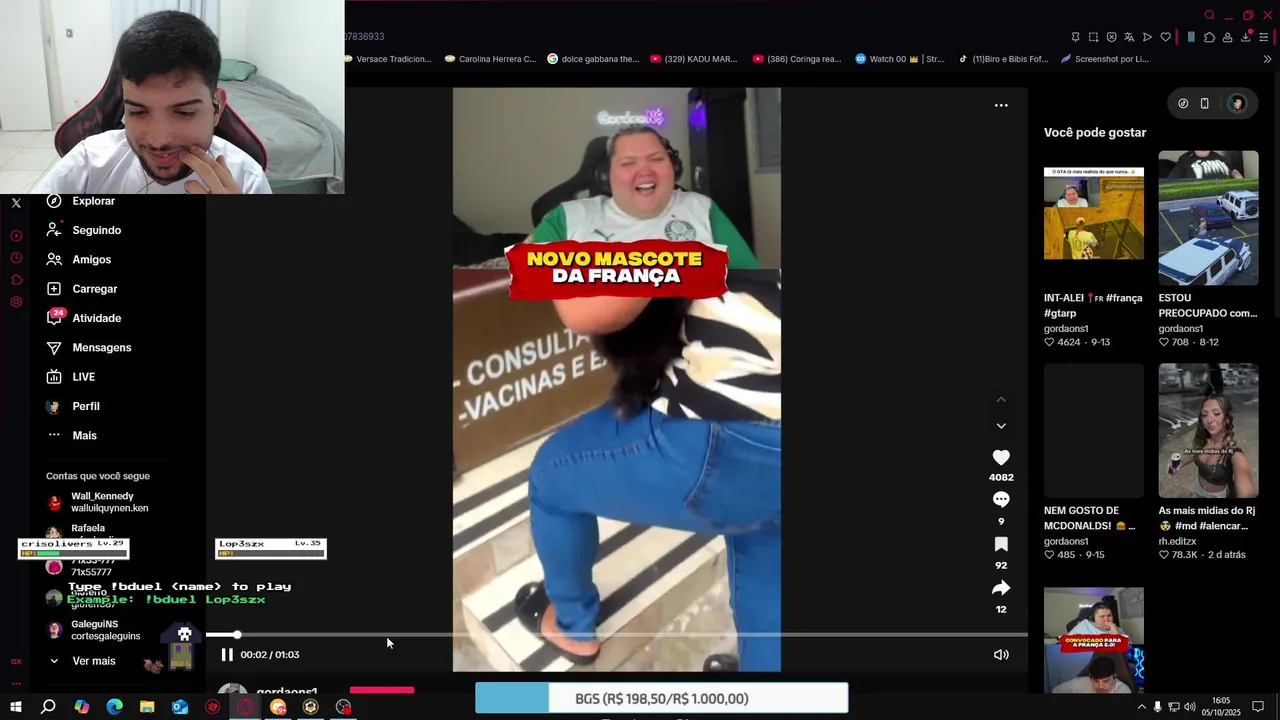The width and height of the screenshot is (1280, 720).
Task: Open NEM GOSTO DE MCDONALDS video card
Action: tap(1093, 430)
